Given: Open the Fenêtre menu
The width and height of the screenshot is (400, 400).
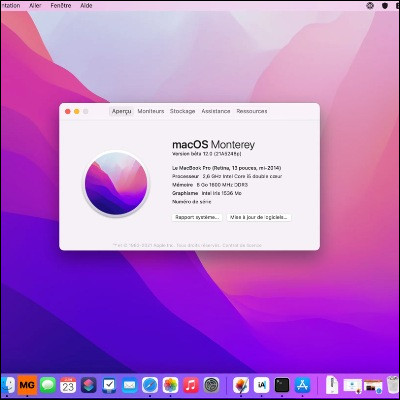Looking at the screenshot, I should [x=61, y=6].
